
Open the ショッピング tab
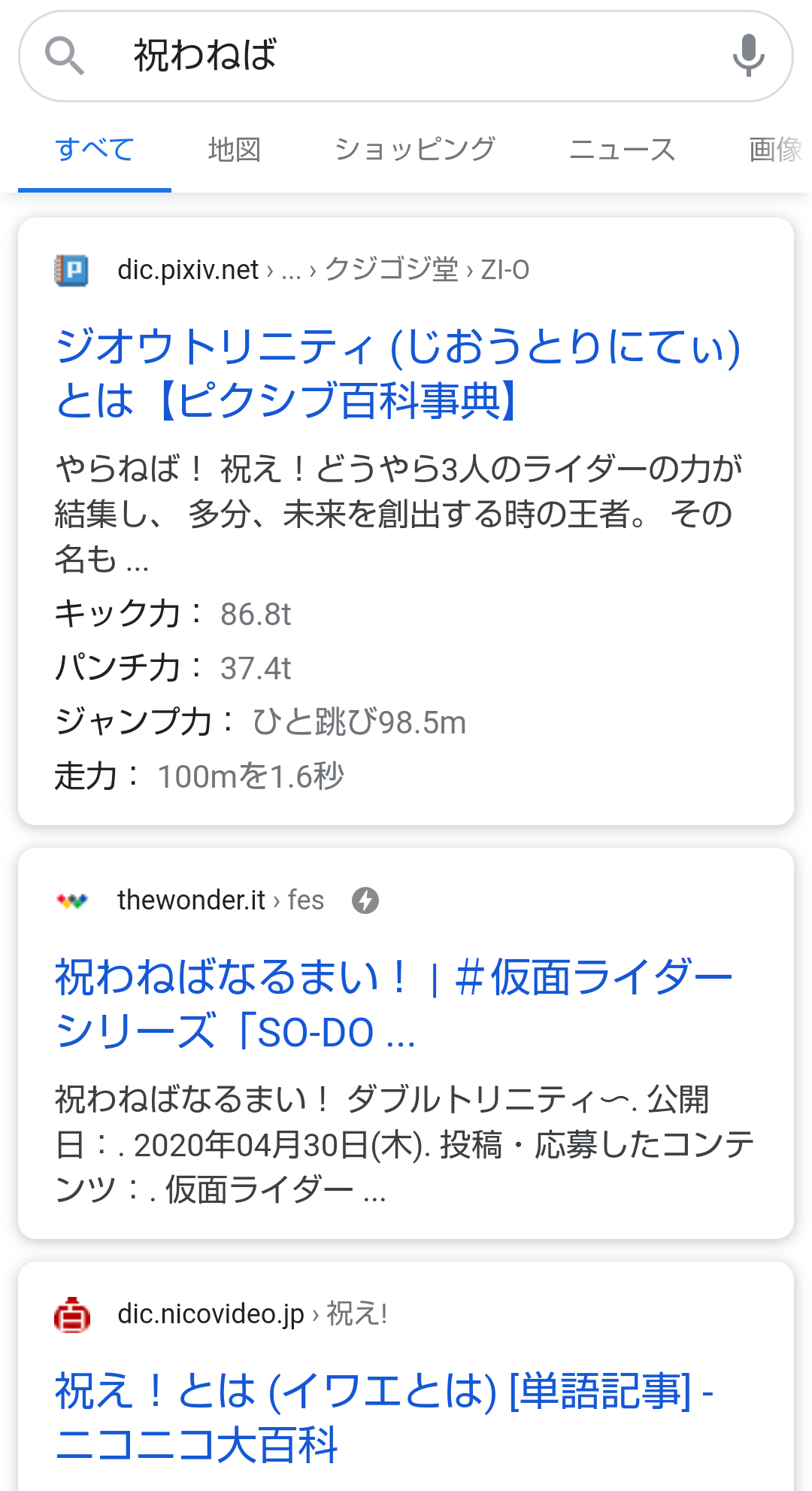tap(414, 150)
